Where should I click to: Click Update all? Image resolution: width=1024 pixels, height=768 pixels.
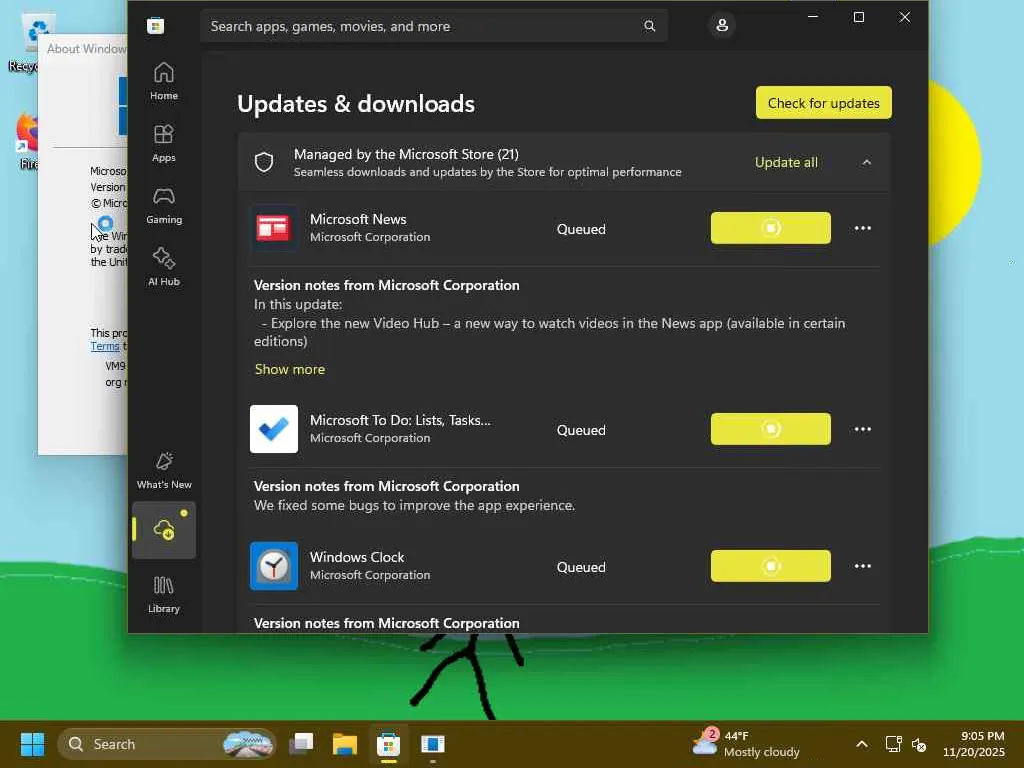(x=786, y=162)
